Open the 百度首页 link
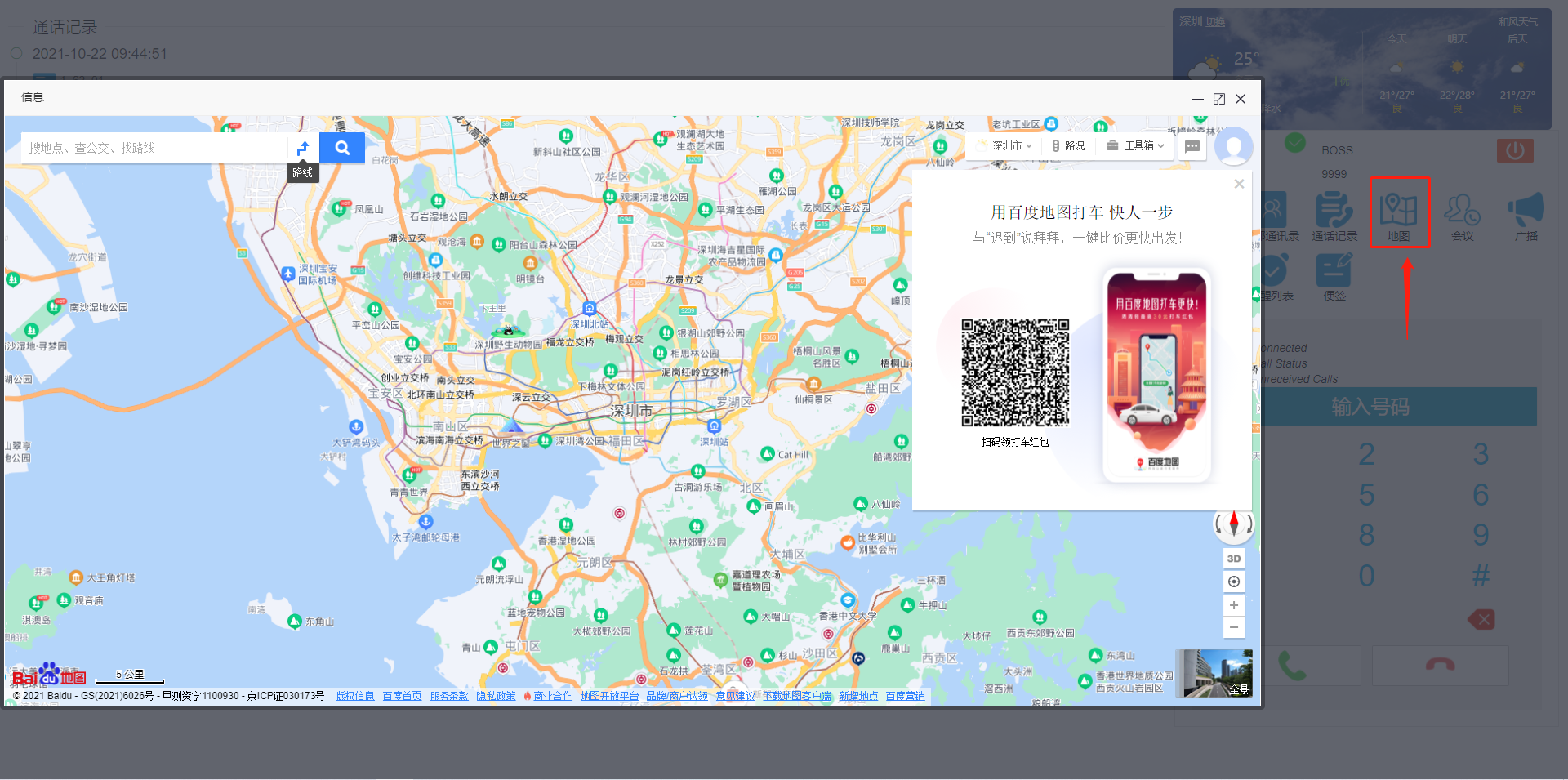 pos(402,696)
